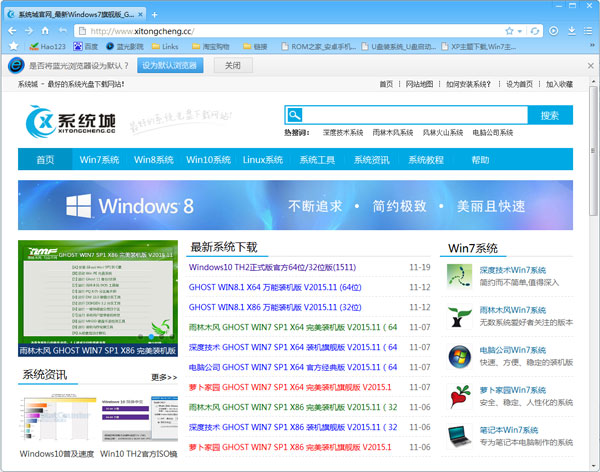This screenshot has height=472, width=600.
Task: Click hot word 雨林木风系统
Action: pyautogui.click(x=393, y=132)
